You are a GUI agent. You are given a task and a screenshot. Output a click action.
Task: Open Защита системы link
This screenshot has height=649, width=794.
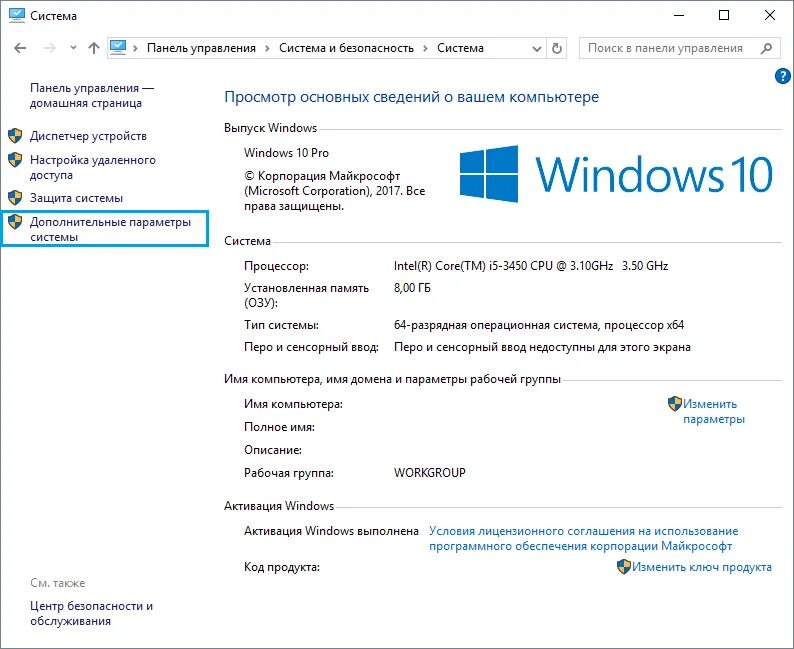76,198
